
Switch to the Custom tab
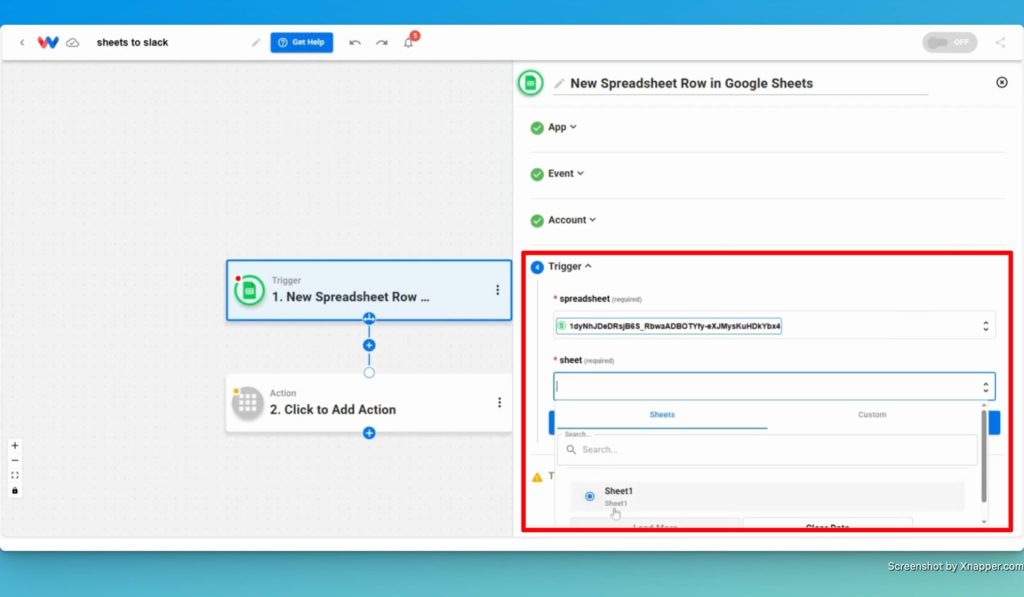(872, 415)
